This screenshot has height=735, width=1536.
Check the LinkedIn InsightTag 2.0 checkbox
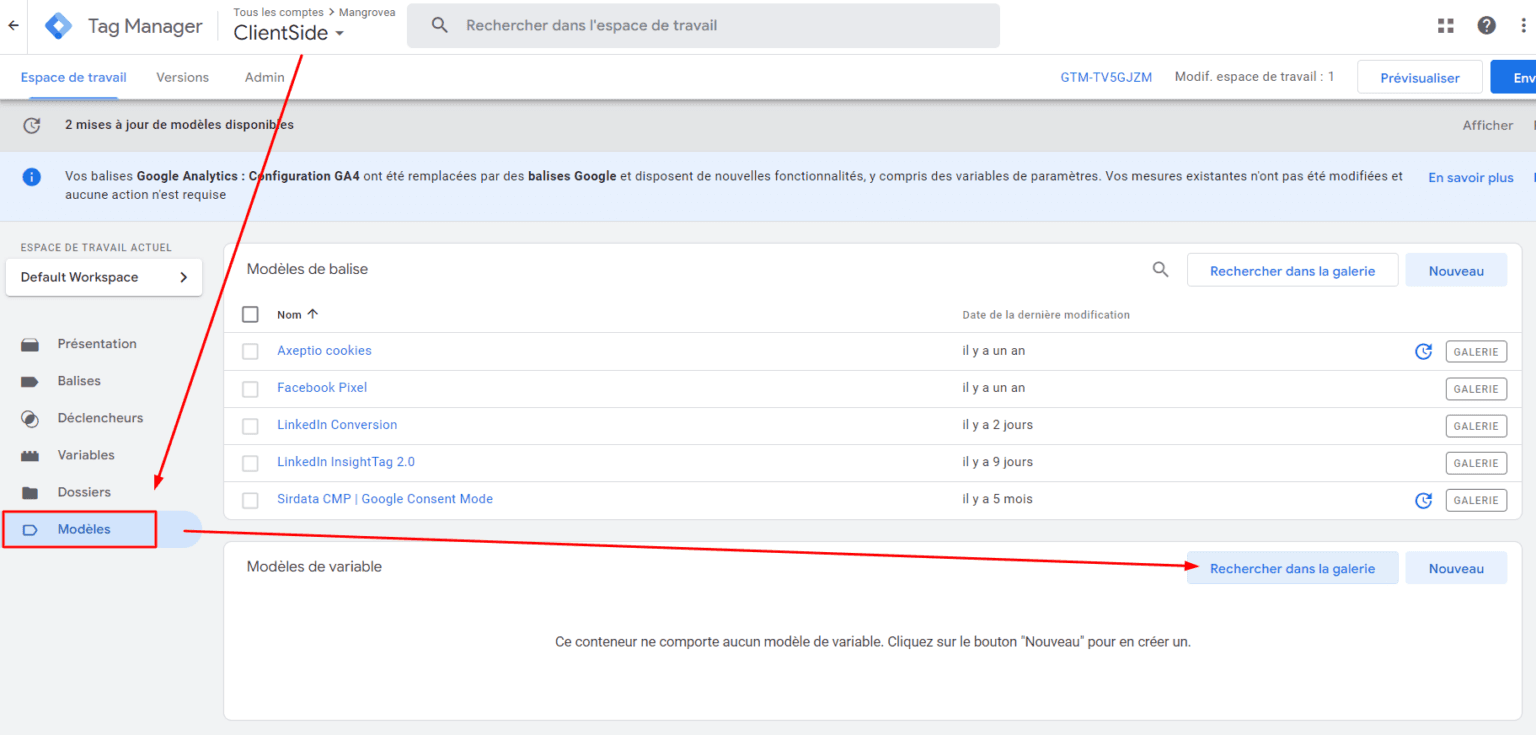250,463
